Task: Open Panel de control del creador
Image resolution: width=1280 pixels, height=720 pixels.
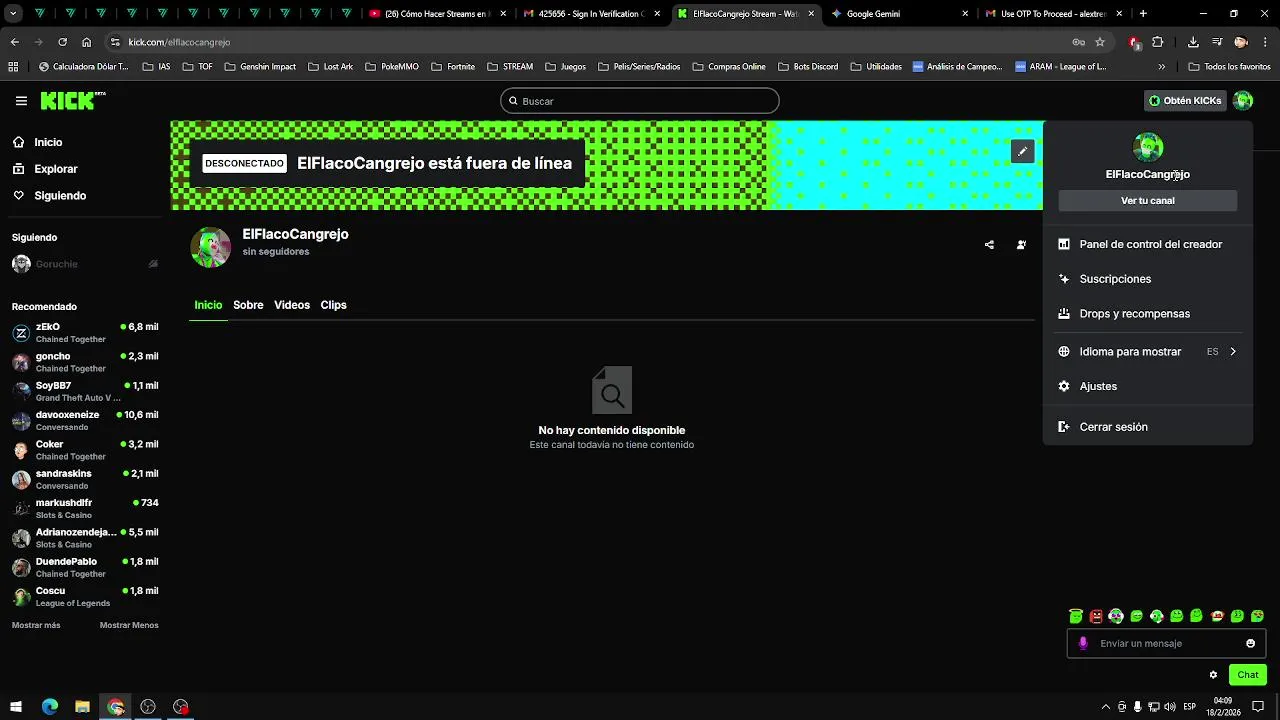Action: pyautogui.click(x=1148, y=244)
